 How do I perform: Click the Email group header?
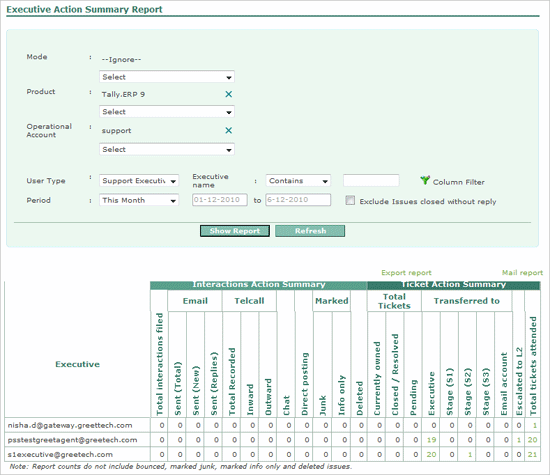tap(195, 301)
